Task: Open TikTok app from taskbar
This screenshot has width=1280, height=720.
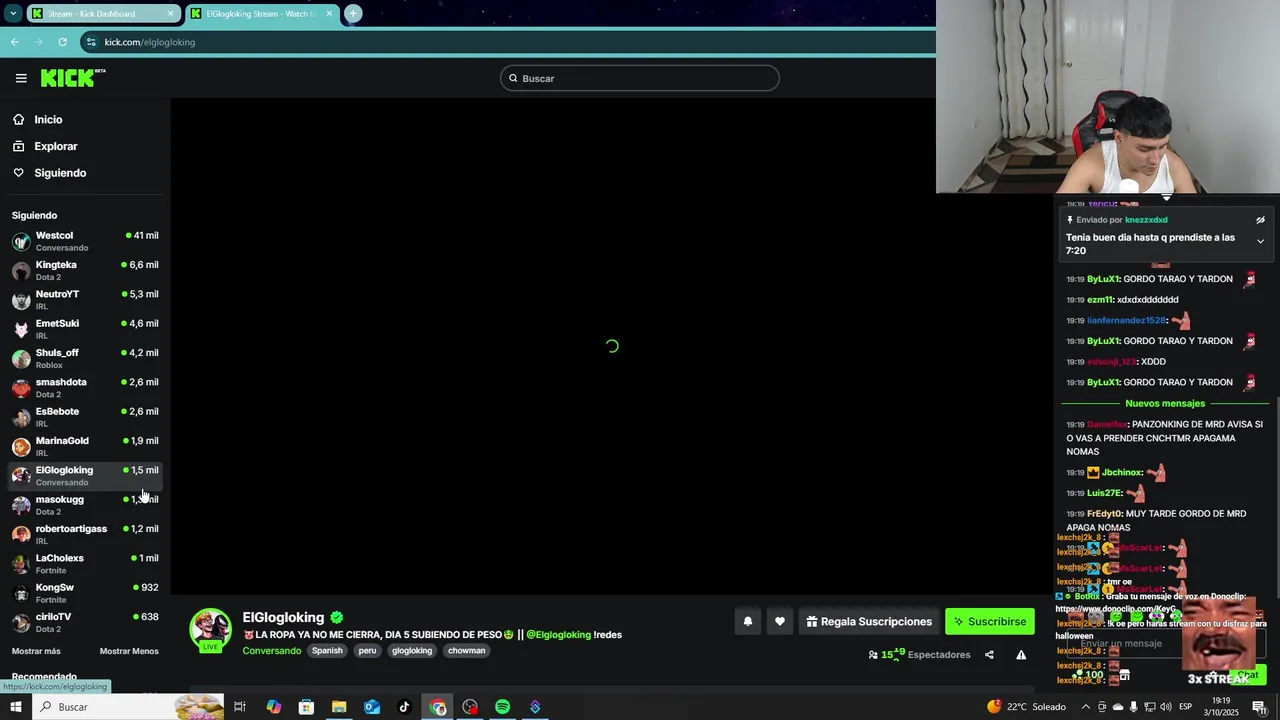Action: [x=404, y=707]
